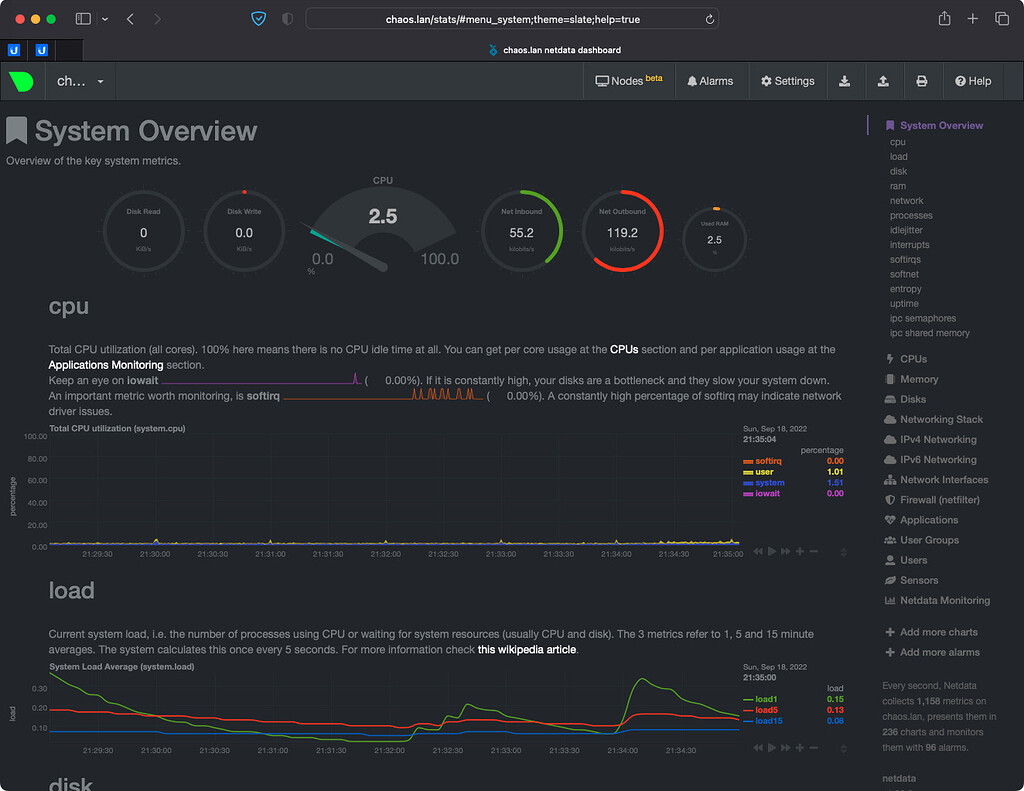Click the load chart play/reset control
The height and width of the screenshot is (791, 1024).
coord(772,748)
